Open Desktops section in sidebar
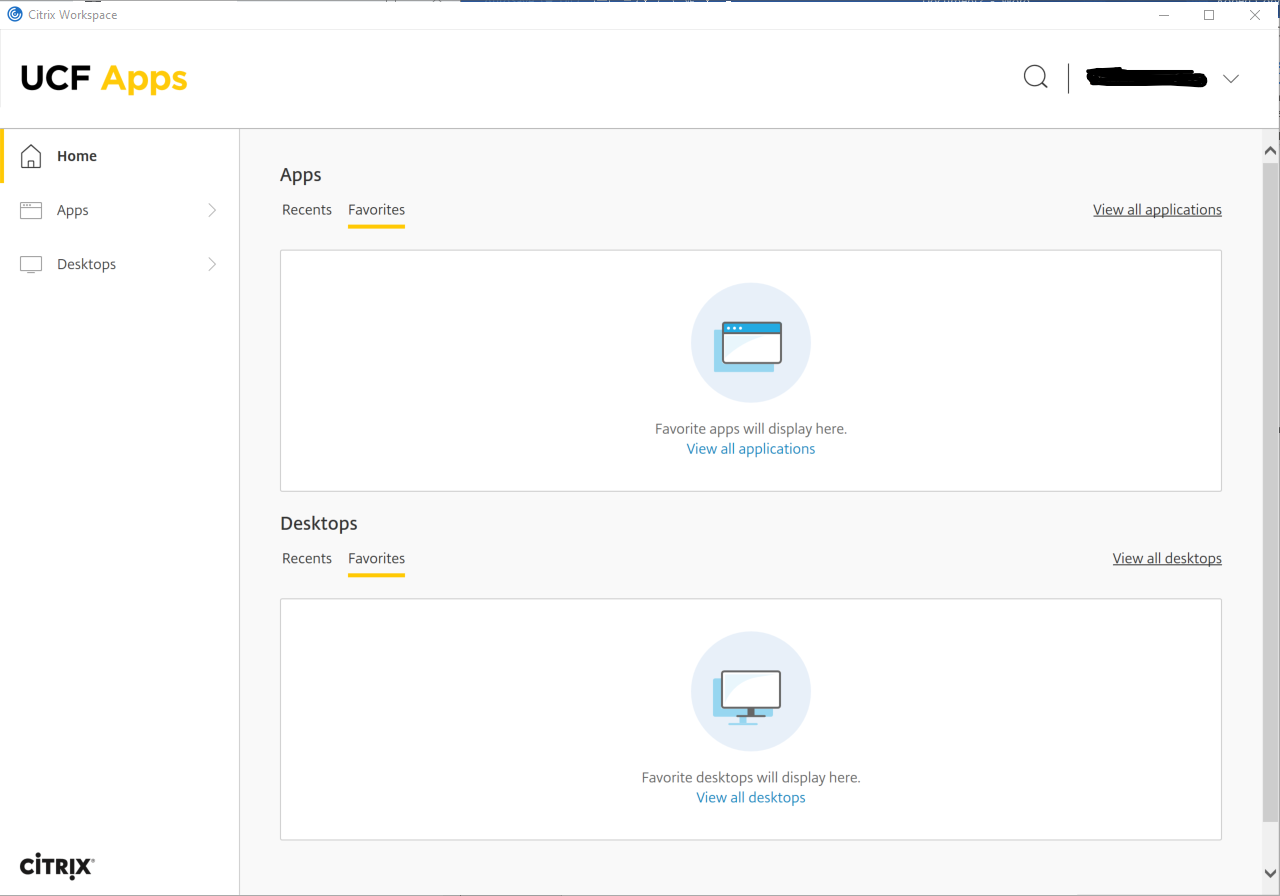Screen dimensions: 1280x896 [x=120, y=264]
